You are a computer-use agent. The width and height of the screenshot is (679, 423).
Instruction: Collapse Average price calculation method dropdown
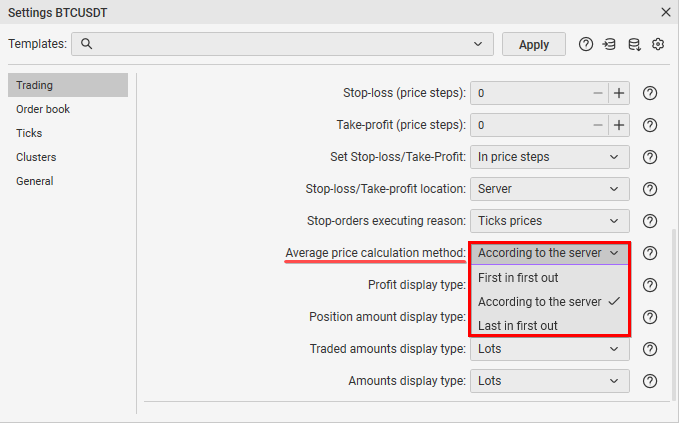click(550, 253)
